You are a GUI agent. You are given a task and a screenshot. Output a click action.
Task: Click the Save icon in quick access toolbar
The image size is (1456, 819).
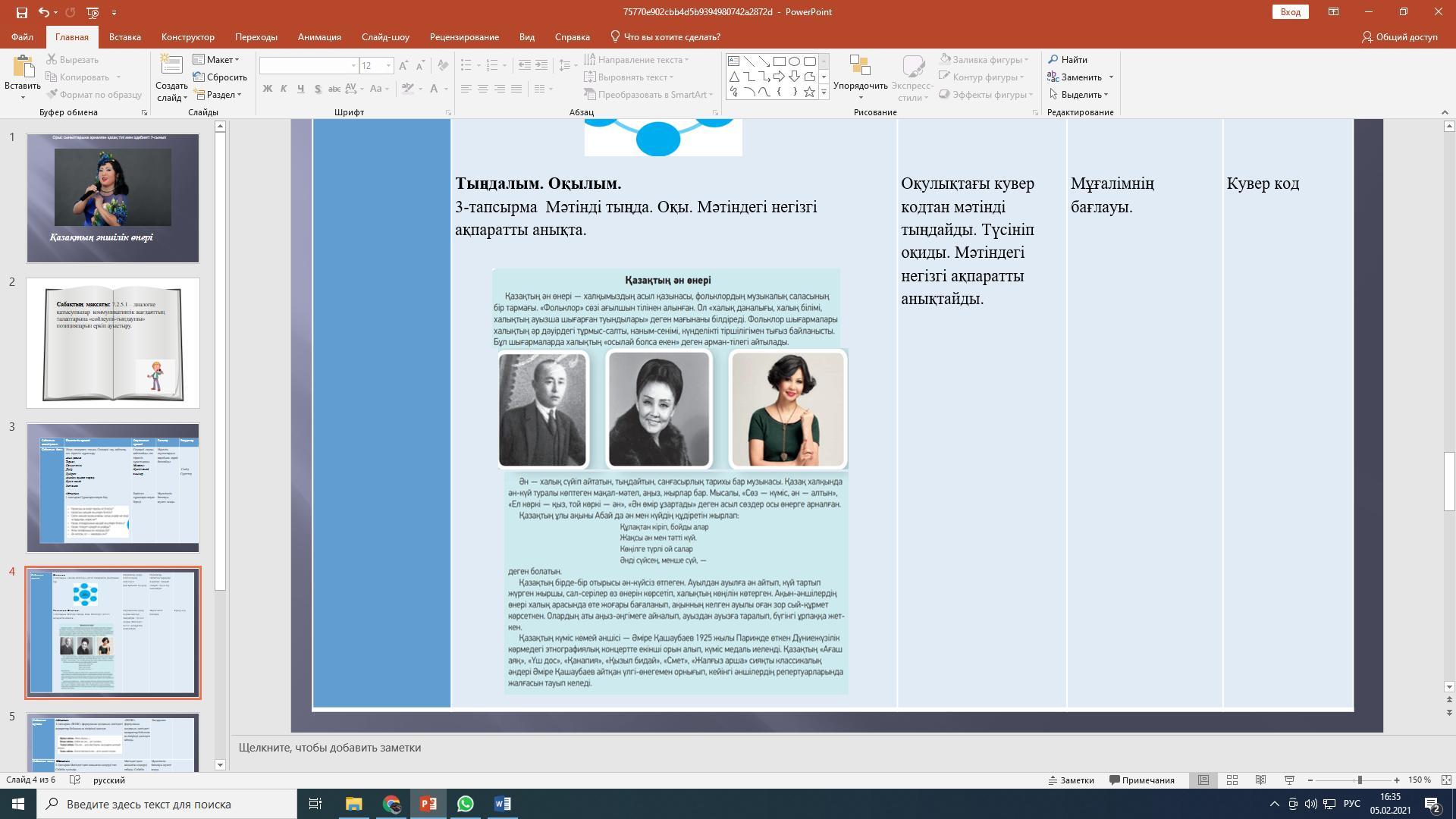tap(21, 12)
